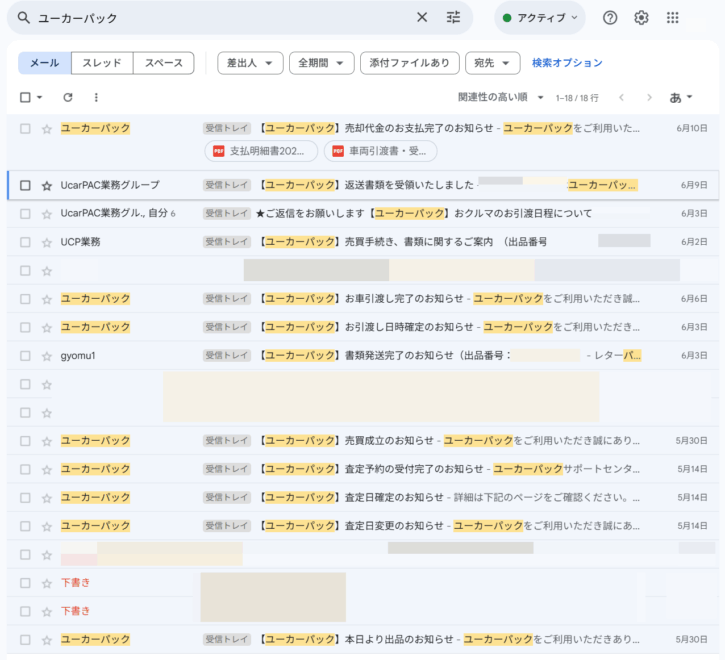Toggle the select-all checkbox in the toolbar
725x660 pixels.
pos(25,97)
